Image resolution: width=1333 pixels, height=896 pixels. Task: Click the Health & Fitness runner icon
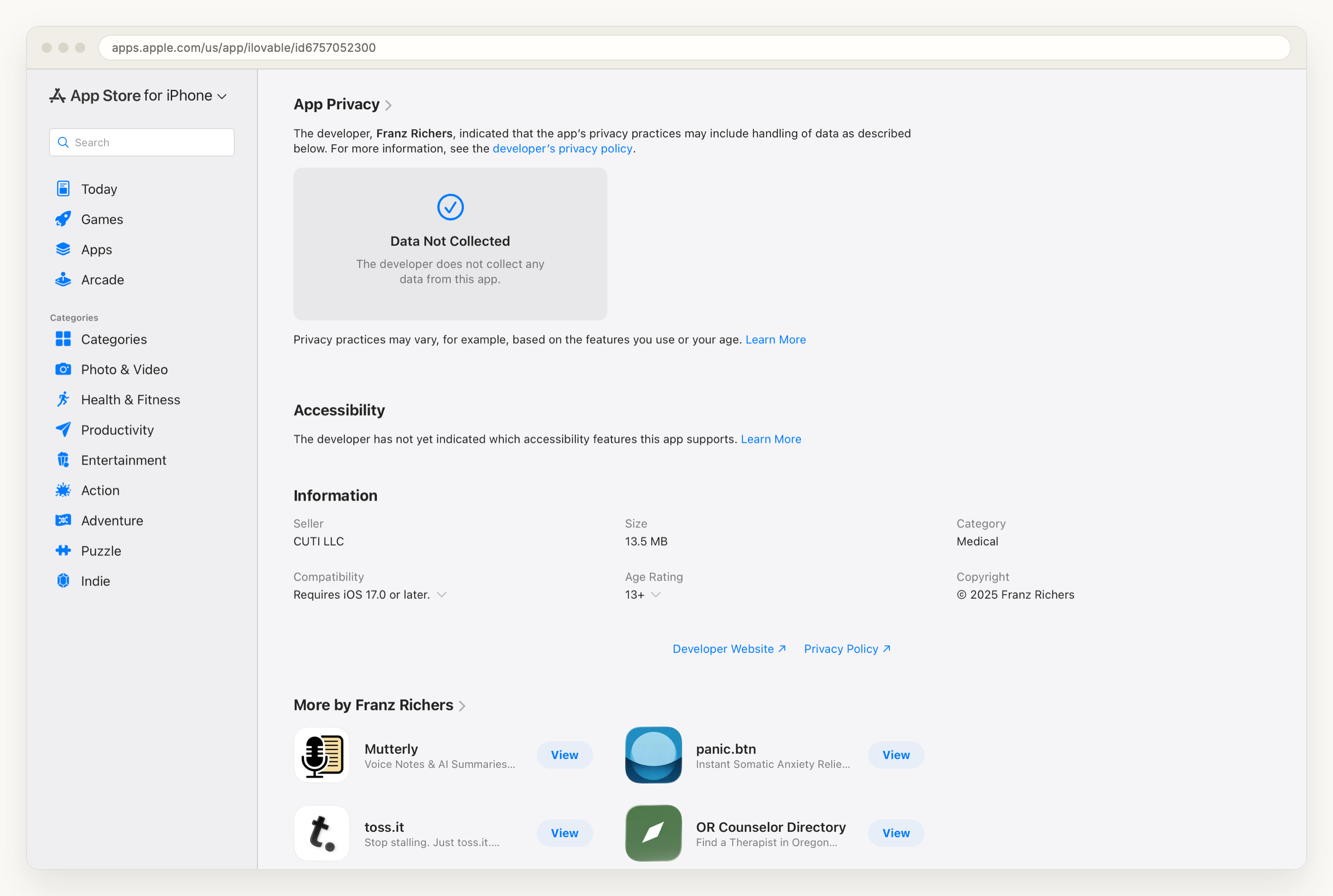click(x=63, y=399)
